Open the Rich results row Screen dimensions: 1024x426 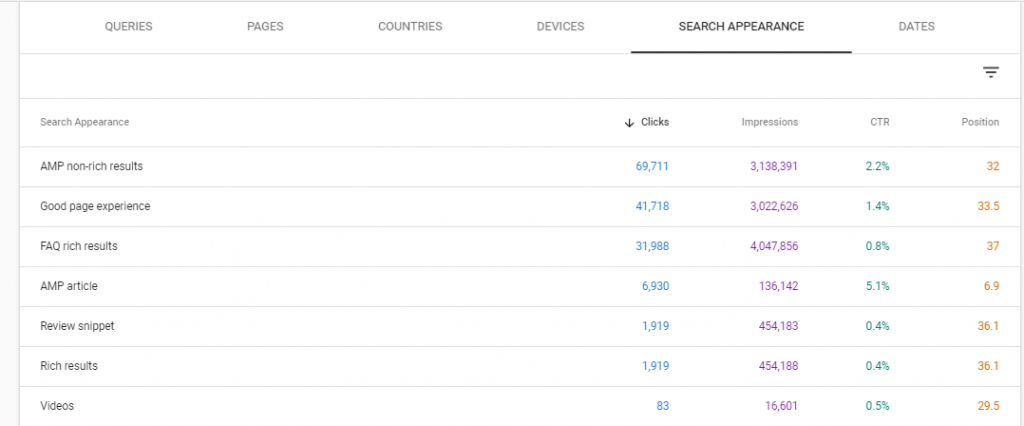click(x=521, y=366)
